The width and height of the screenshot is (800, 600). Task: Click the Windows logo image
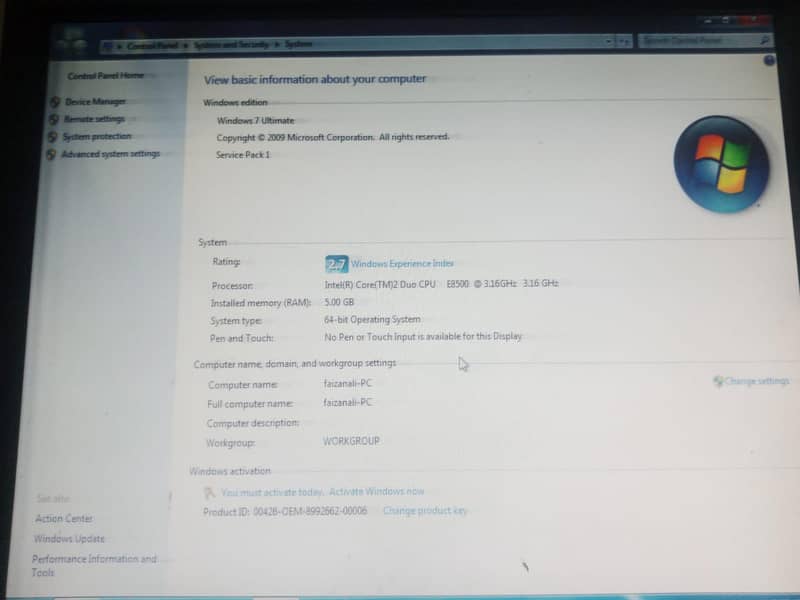(x=721, y=164)
